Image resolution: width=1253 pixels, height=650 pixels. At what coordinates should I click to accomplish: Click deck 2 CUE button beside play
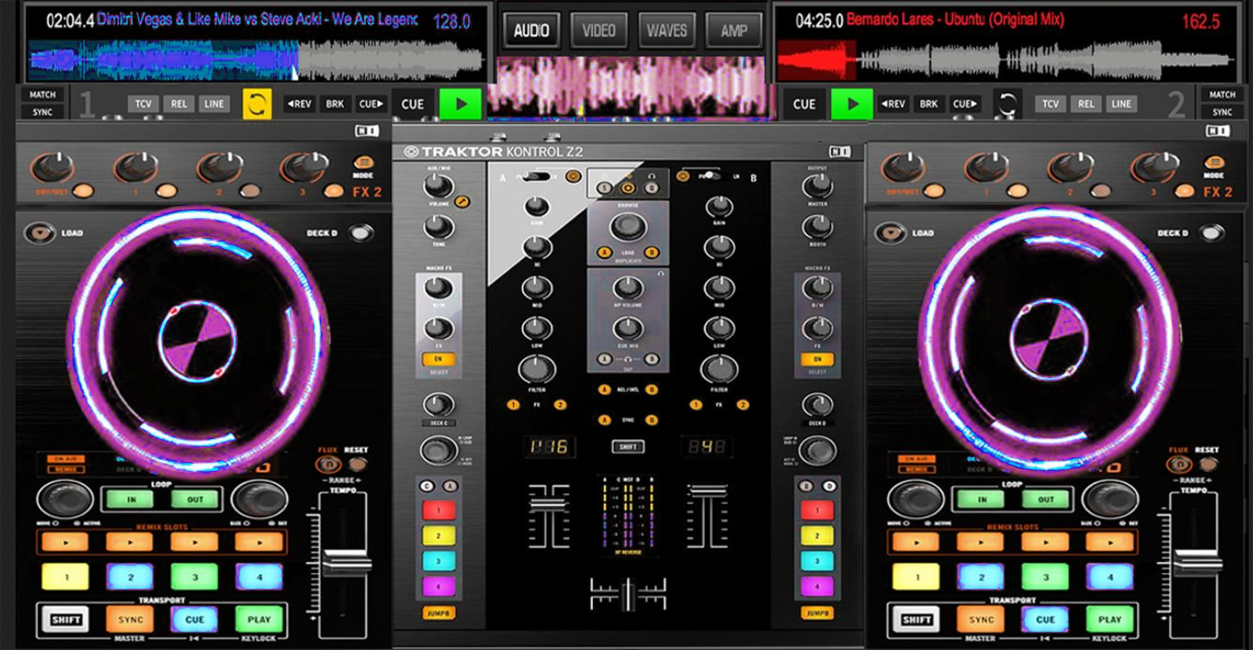point(804,104)
